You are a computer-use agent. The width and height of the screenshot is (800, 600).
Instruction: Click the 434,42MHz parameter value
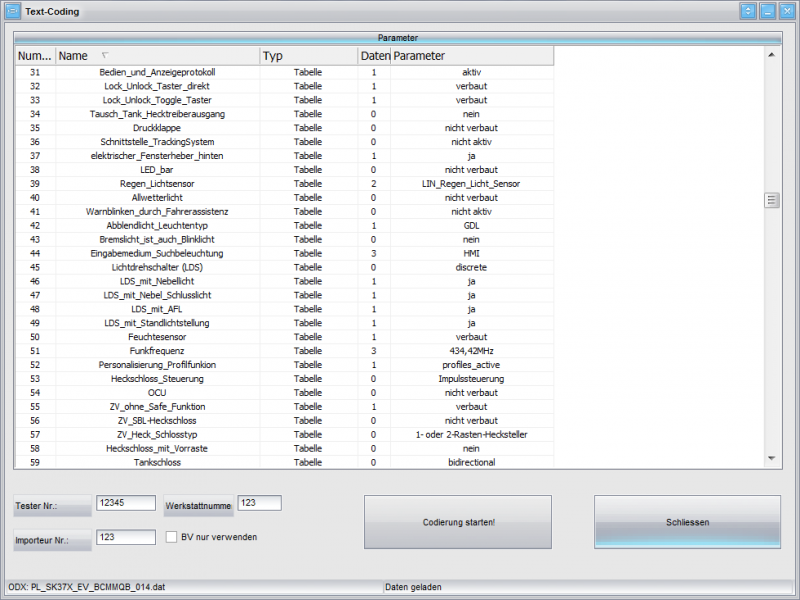(x=471, y=351)
